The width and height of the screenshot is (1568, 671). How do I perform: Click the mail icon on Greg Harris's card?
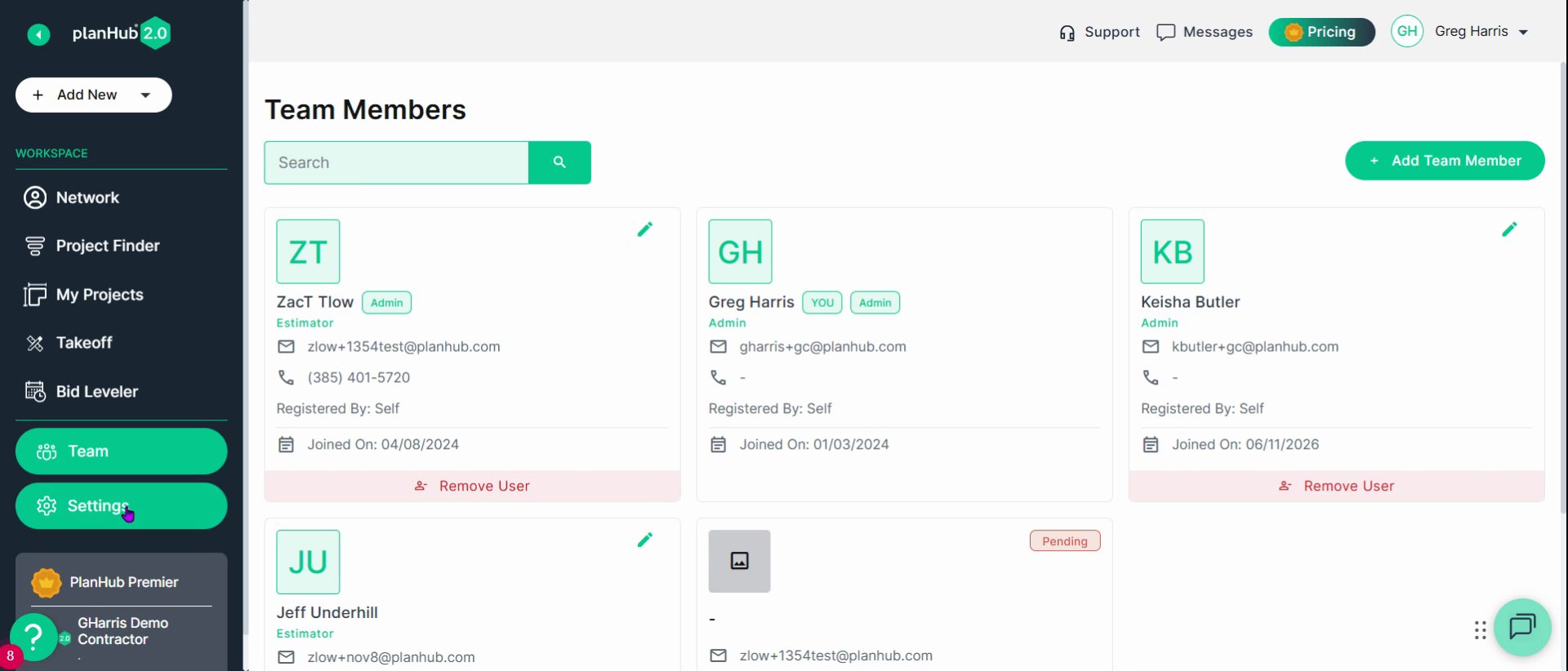tap(718, 347)
